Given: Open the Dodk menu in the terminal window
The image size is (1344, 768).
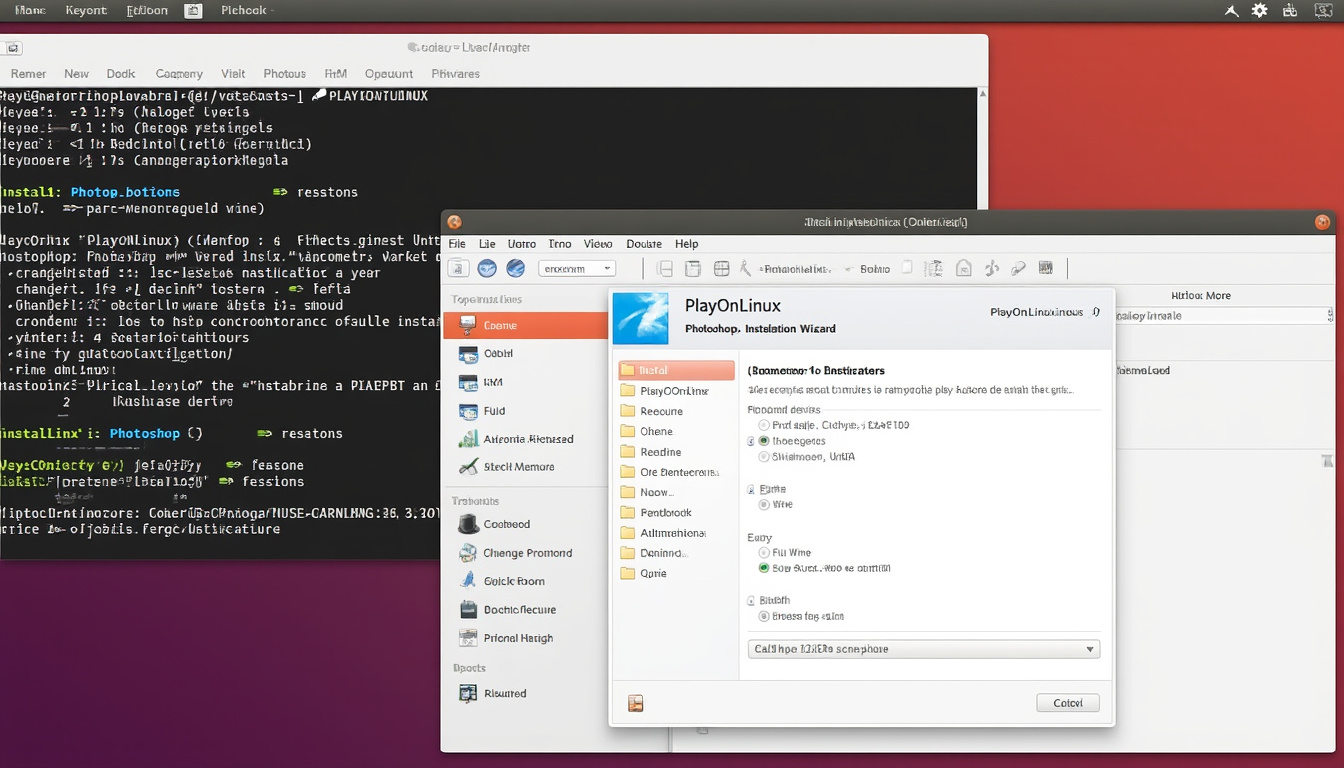Looking at the screenshot, I should (x=121, y=74).
